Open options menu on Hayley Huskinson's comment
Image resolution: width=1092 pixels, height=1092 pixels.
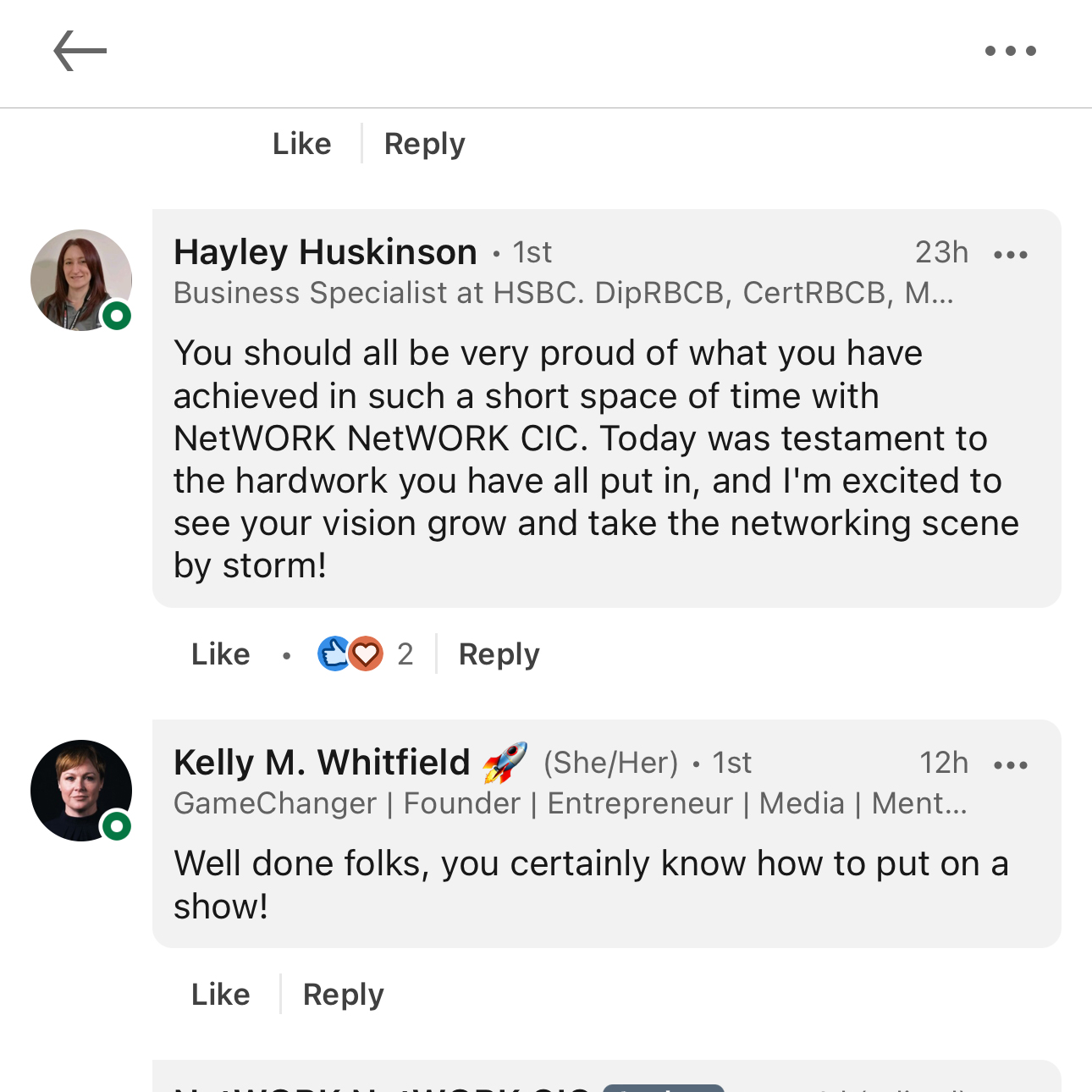[x=1010, y=254]
